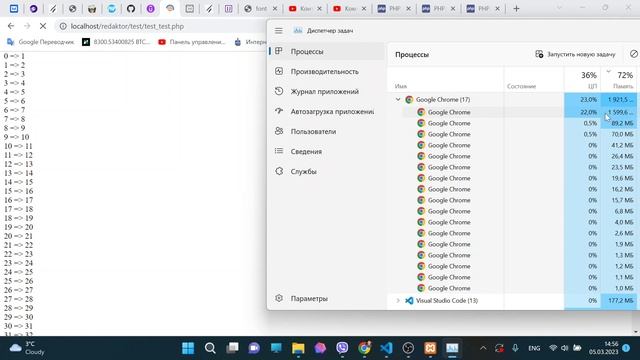Screen dimensions: 640x360
Task: Click the ENG language indicator
Action: (x=534, y=348)
